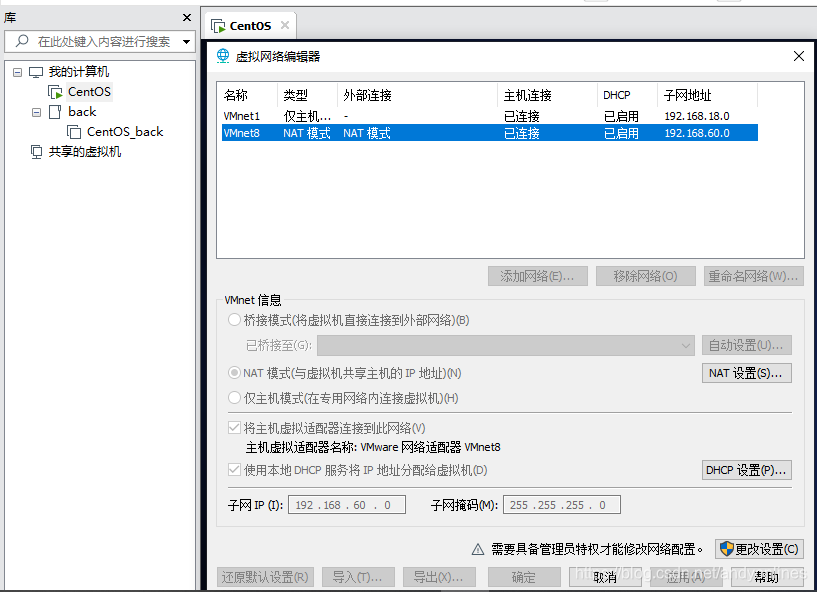Image resolution: width=817 pixels, height=592 pixels.
Task: Click the 192.168.60.0 subnet address cell
Action: click(x=697, y=133)
